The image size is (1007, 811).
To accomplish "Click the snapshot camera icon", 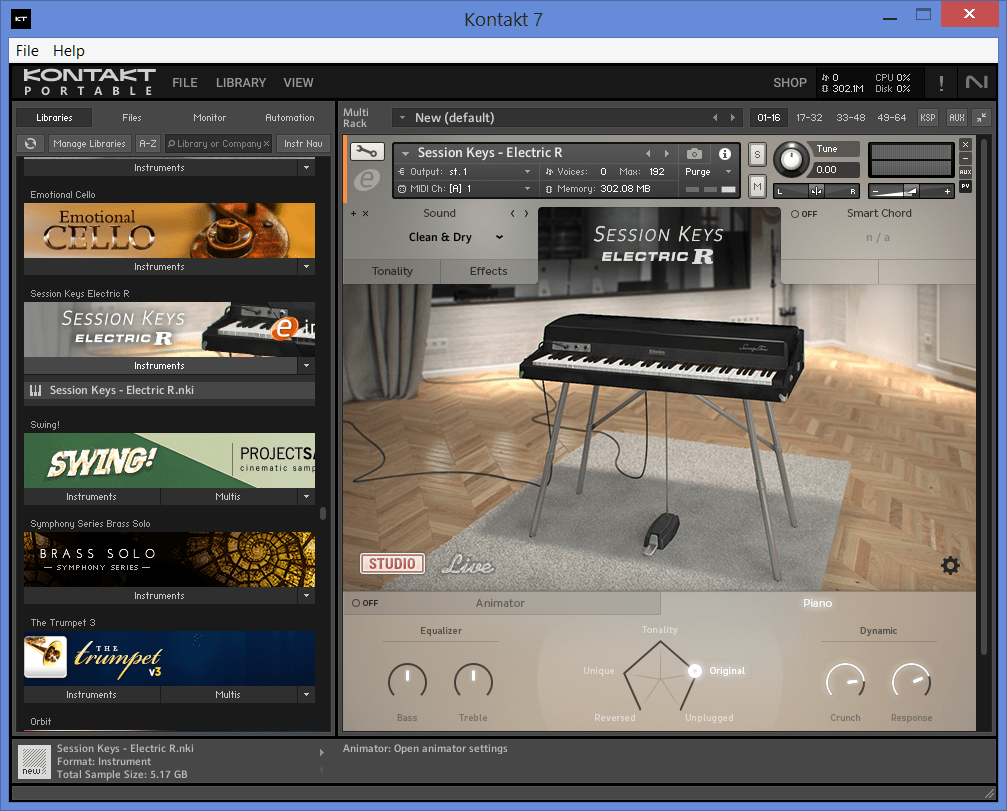I will (x=694, y=153).
